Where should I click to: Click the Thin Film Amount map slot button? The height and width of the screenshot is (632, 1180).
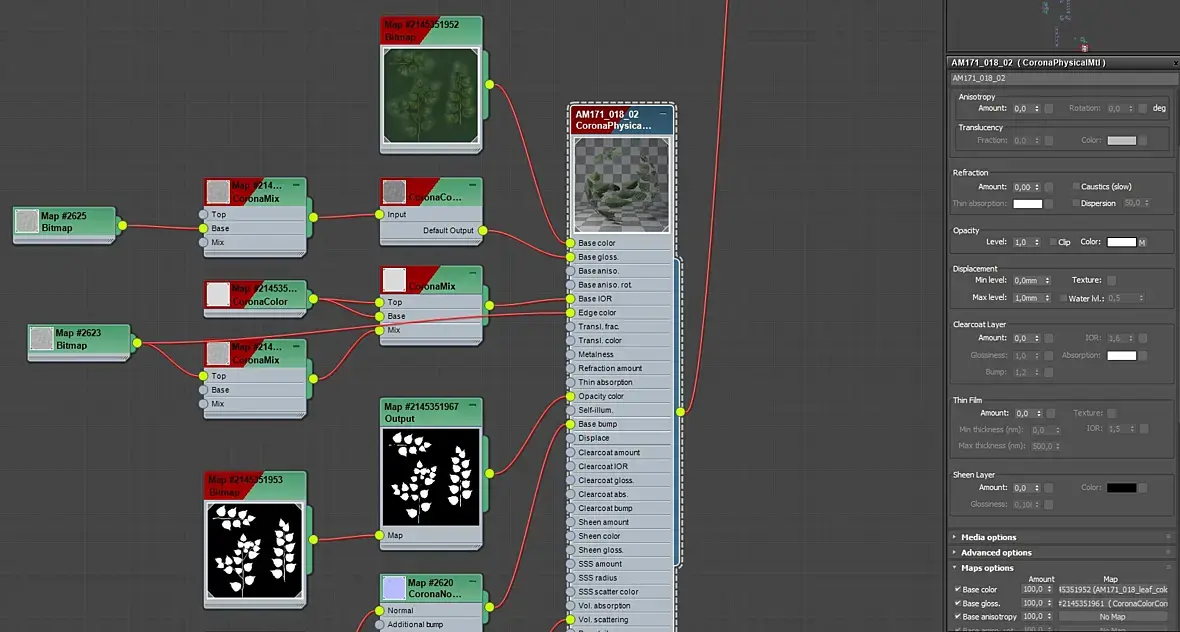pos(1051,413)
